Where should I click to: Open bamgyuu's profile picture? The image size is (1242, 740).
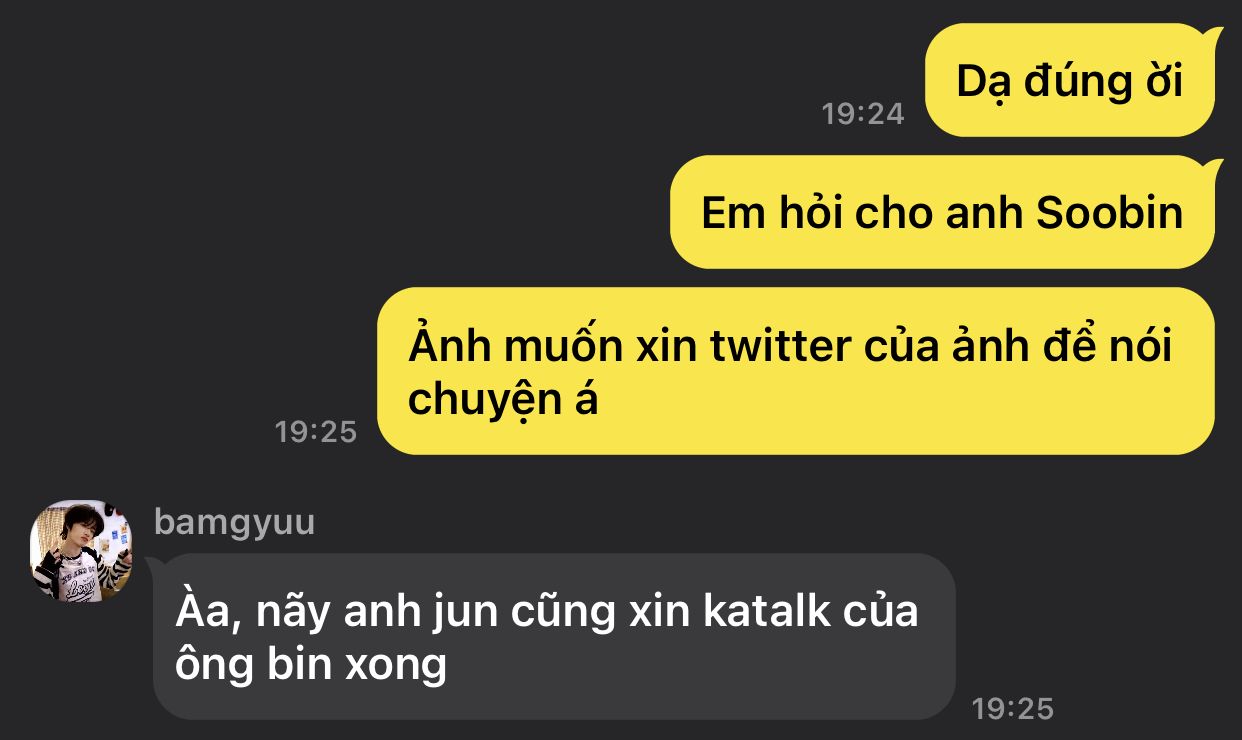pyautogui.click(x=81, y=551)
